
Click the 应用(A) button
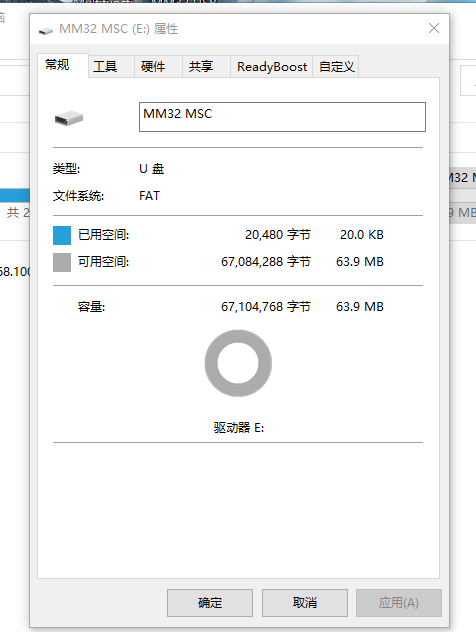399,603
